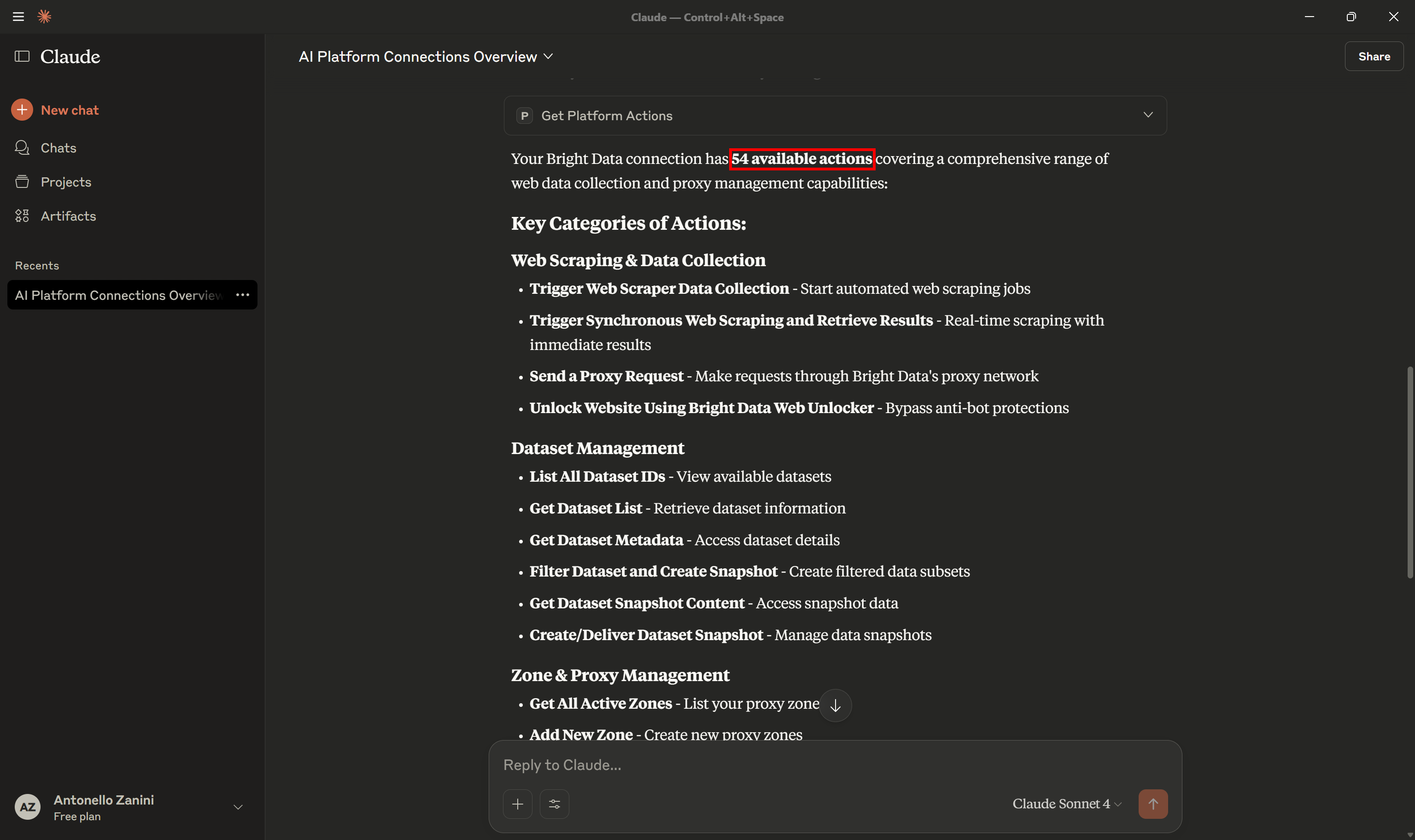Open tool options via the sliders icon
Viewport: 1415px width, 840px height.
(554, 804)
